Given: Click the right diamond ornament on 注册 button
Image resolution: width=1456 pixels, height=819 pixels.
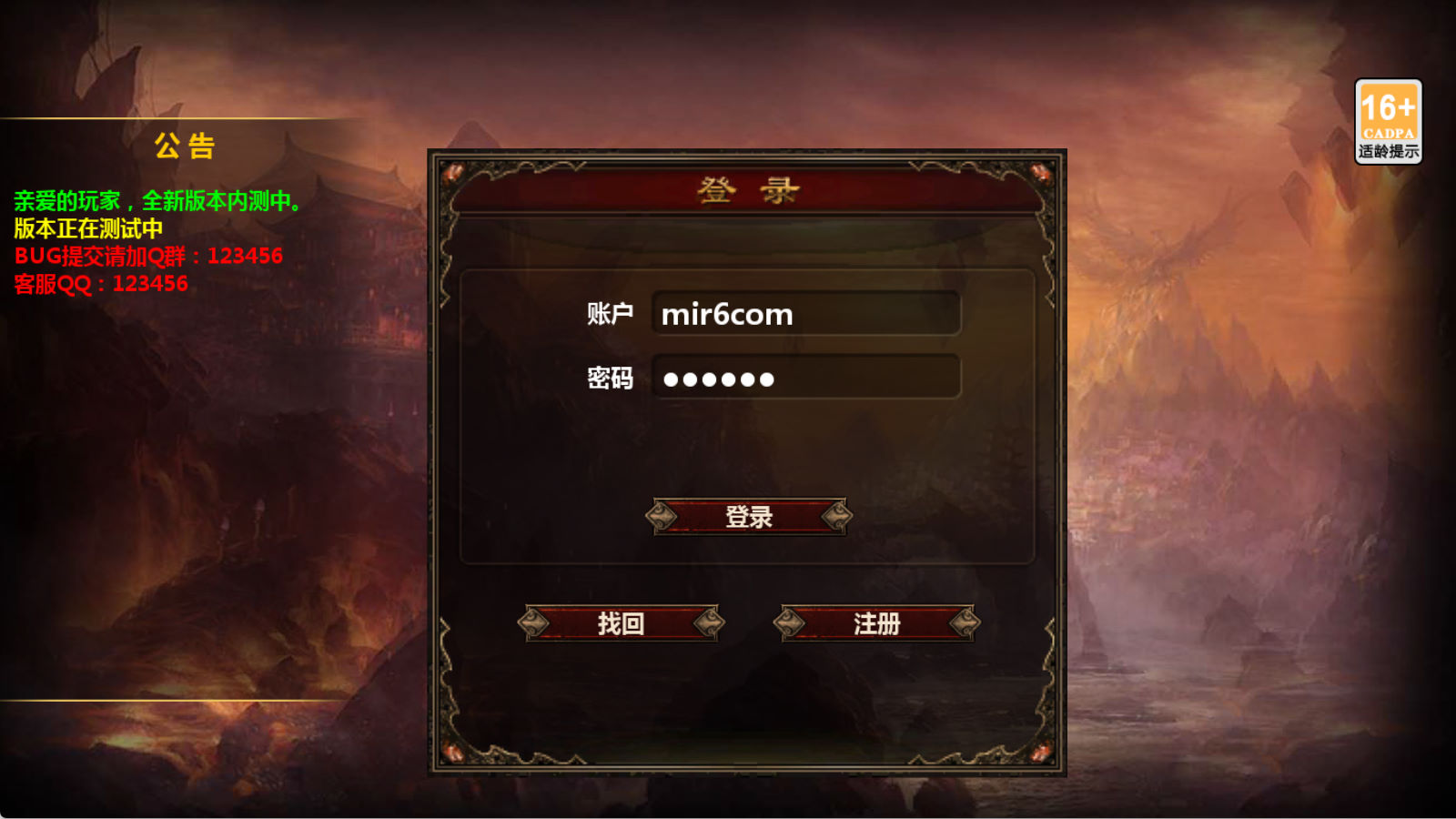Looking at the screenshot, I should click(965, 623).
